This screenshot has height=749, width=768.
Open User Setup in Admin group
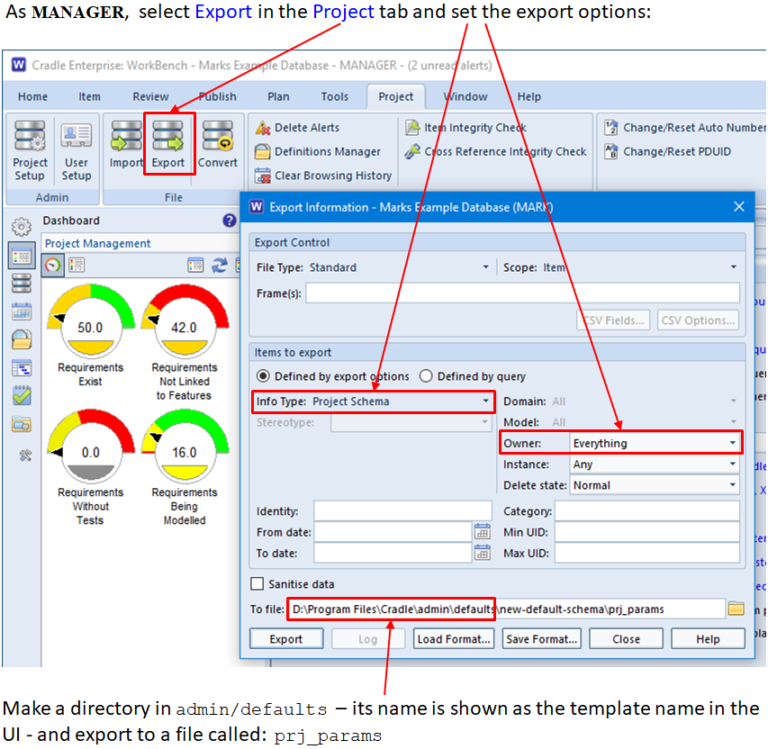(x=76, y=150)
